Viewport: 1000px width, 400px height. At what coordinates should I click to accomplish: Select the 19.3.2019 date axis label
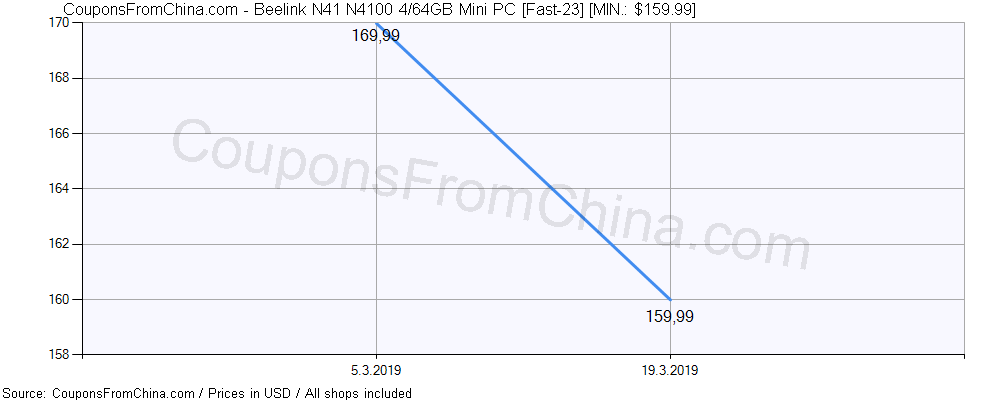tap(670, 370)
